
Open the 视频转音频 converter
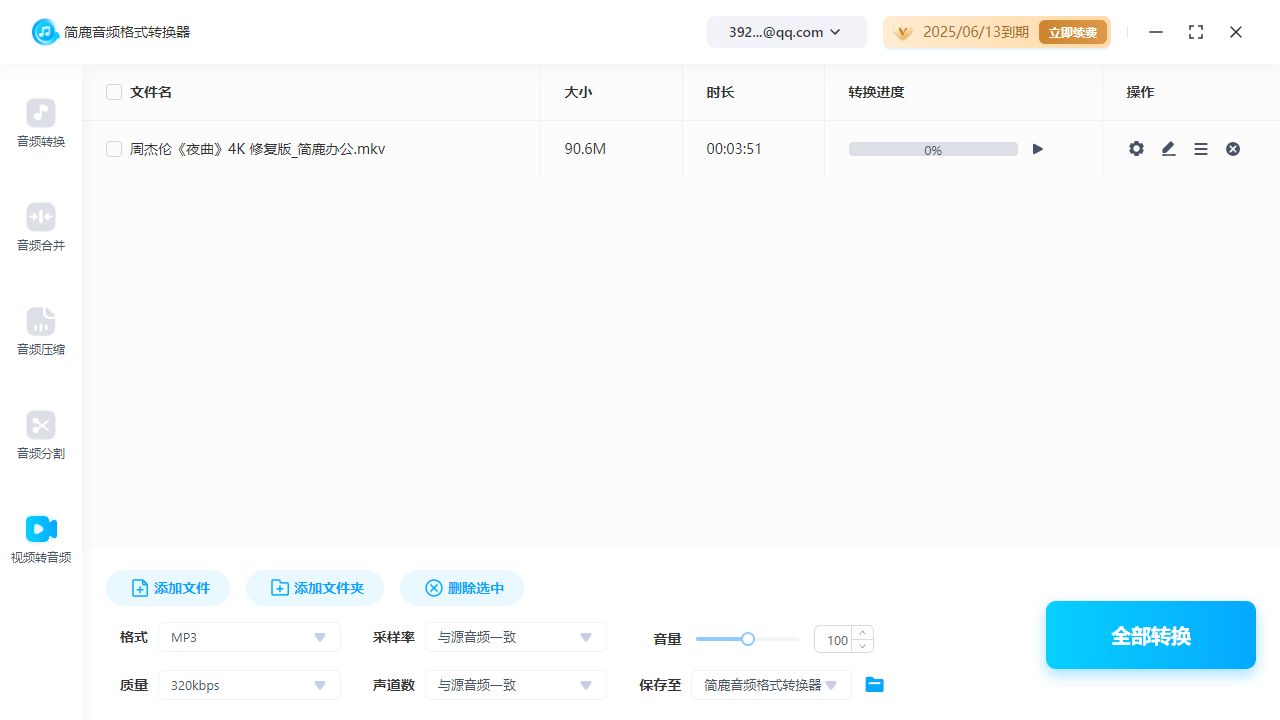point(40,540)
